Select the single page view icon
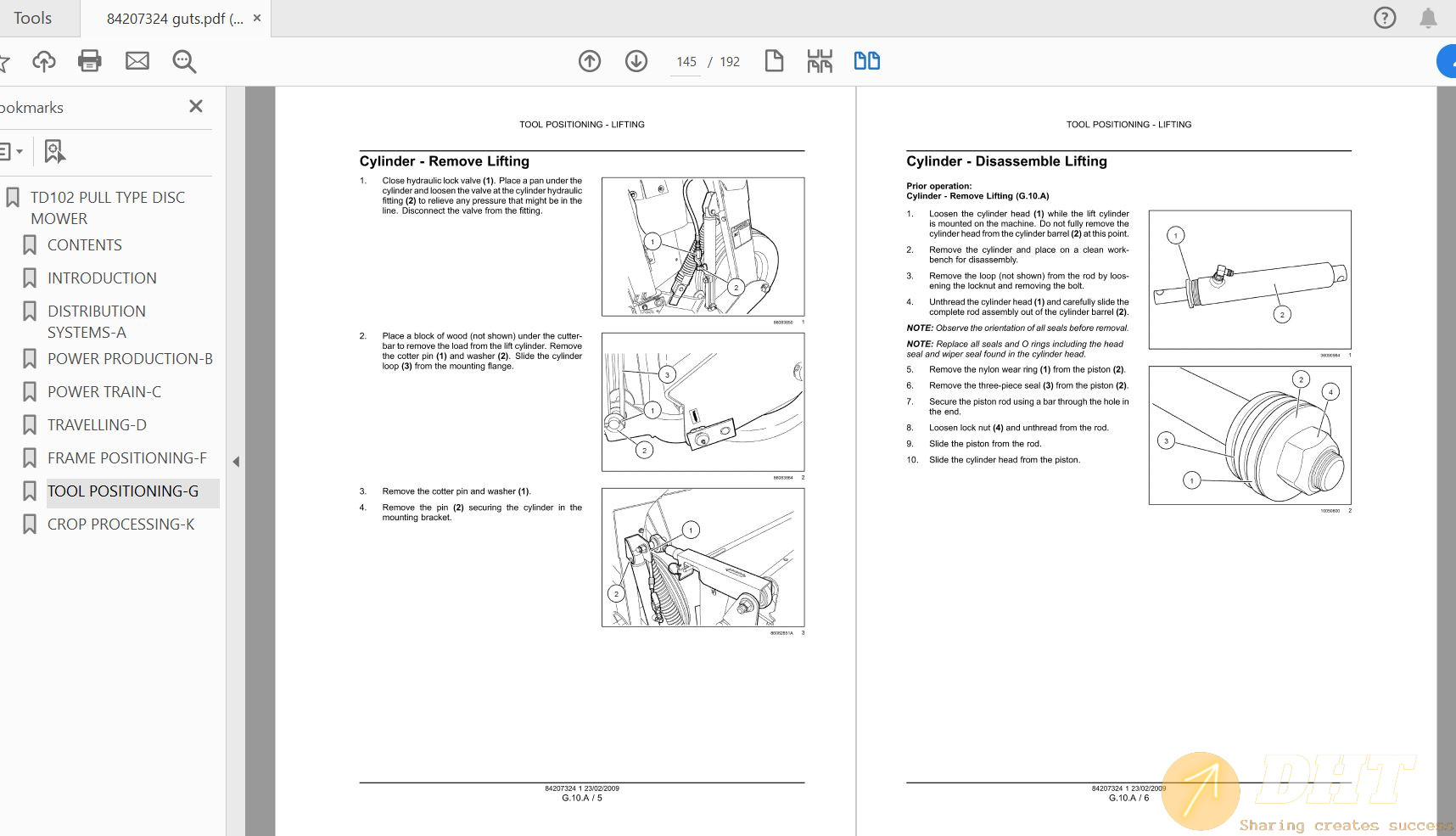Viewport: 1456px width, 836px height. pos(774,61)
